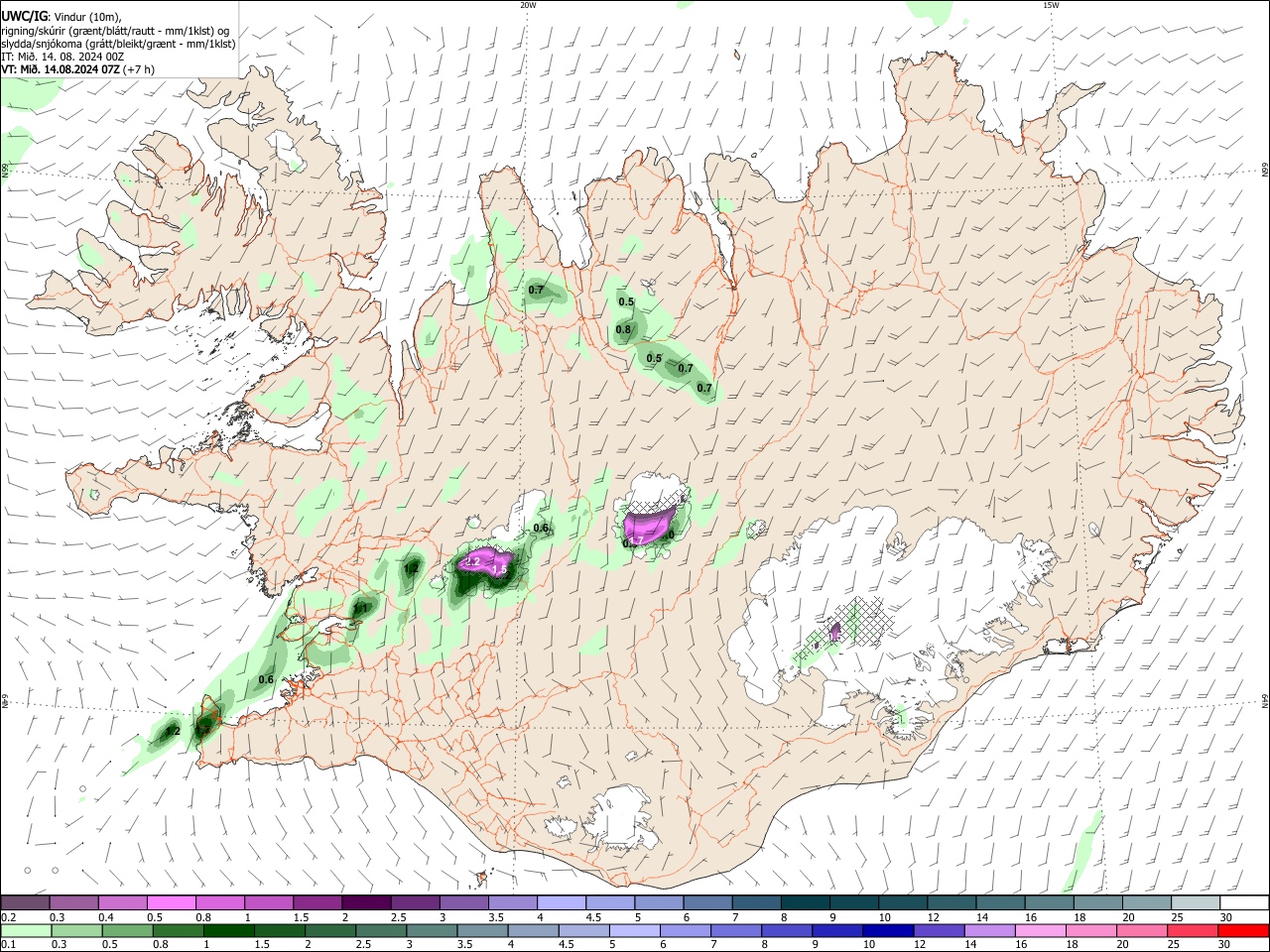Viewport: 1270px width, 952px height.
Task: Click the lower legend swatch labeled 2.5
Action: coord(380,930)
